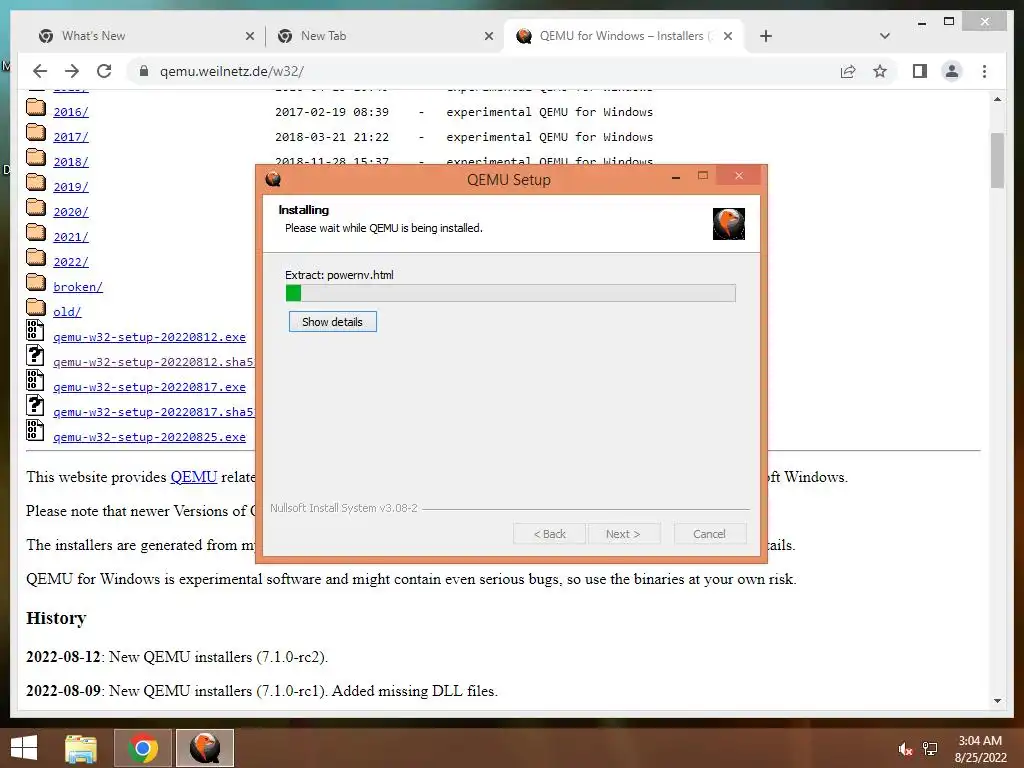The image size is (1024, 768).
Task: Click the binary file icon beside qemu-w32-setup-20220817.exe
Action: tap(35, 380)
